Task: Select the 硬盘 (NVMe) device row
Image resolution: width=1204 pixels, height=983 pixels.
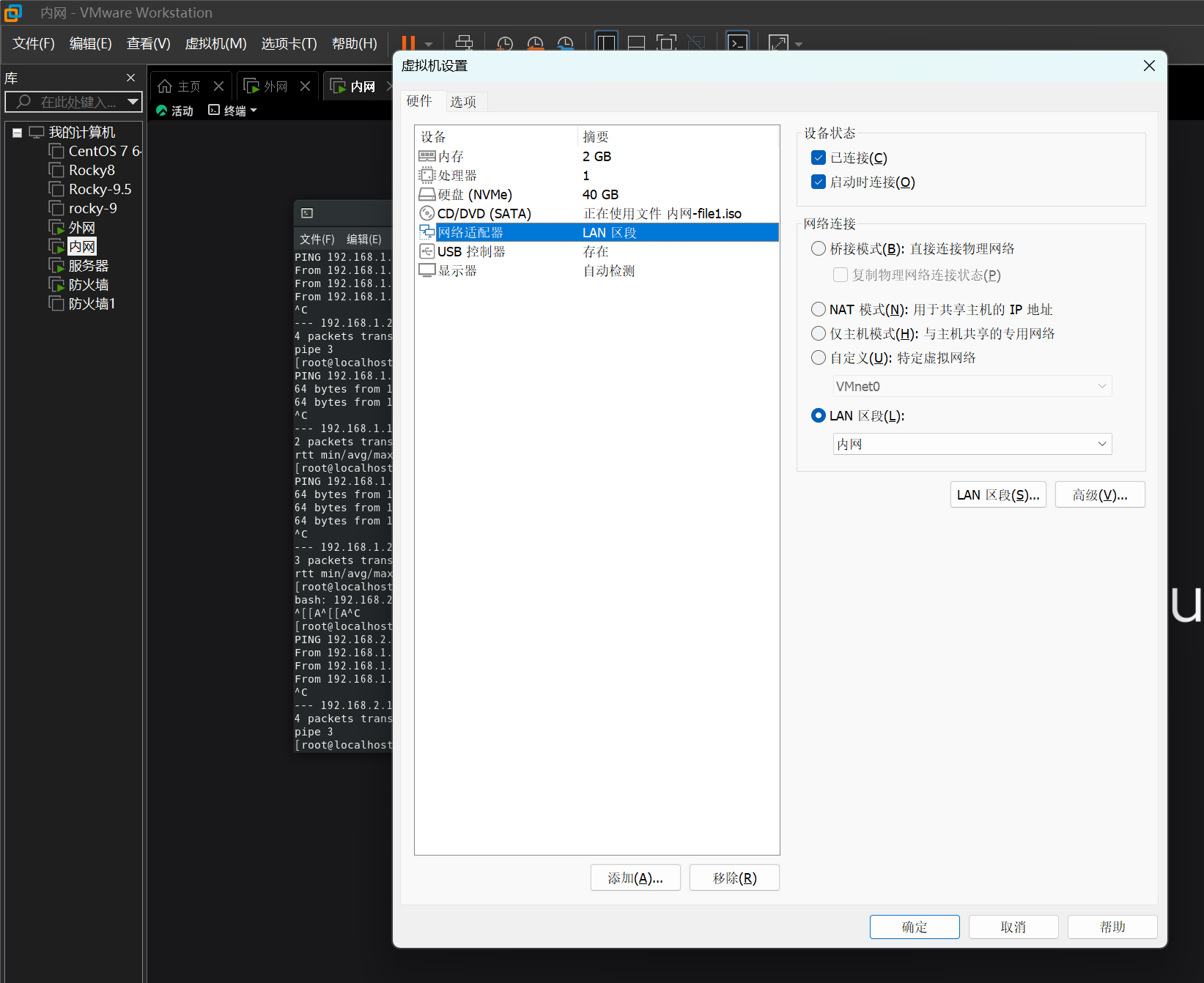Action: [597, 194]
